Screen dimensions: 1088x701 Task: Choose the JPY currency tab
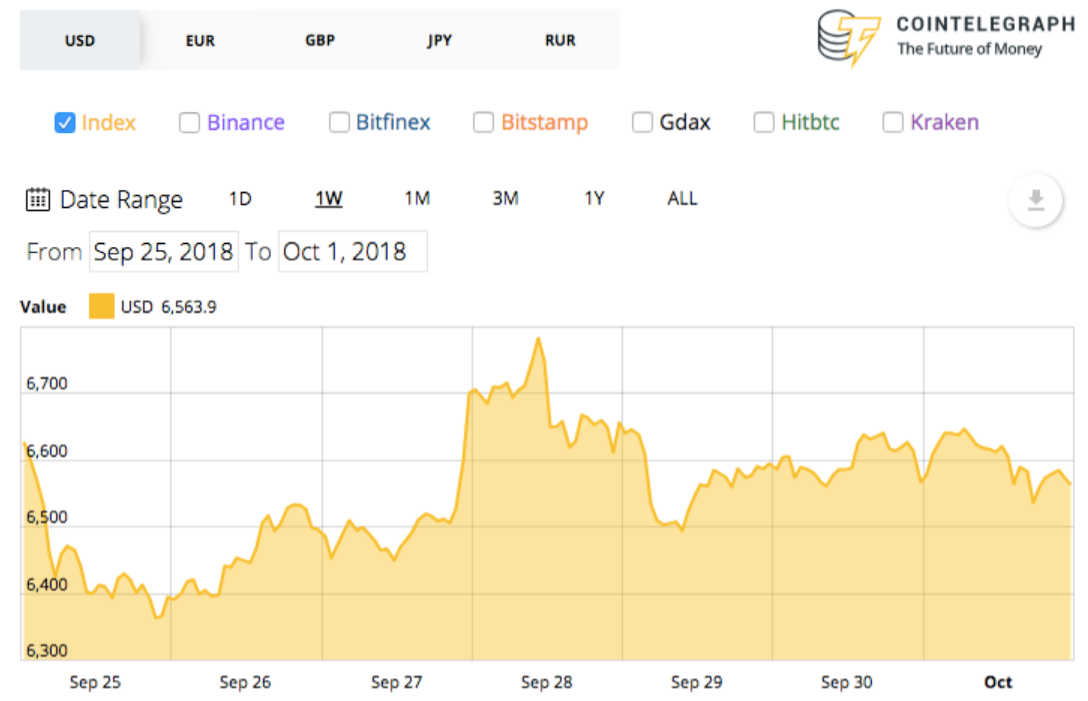440,40
